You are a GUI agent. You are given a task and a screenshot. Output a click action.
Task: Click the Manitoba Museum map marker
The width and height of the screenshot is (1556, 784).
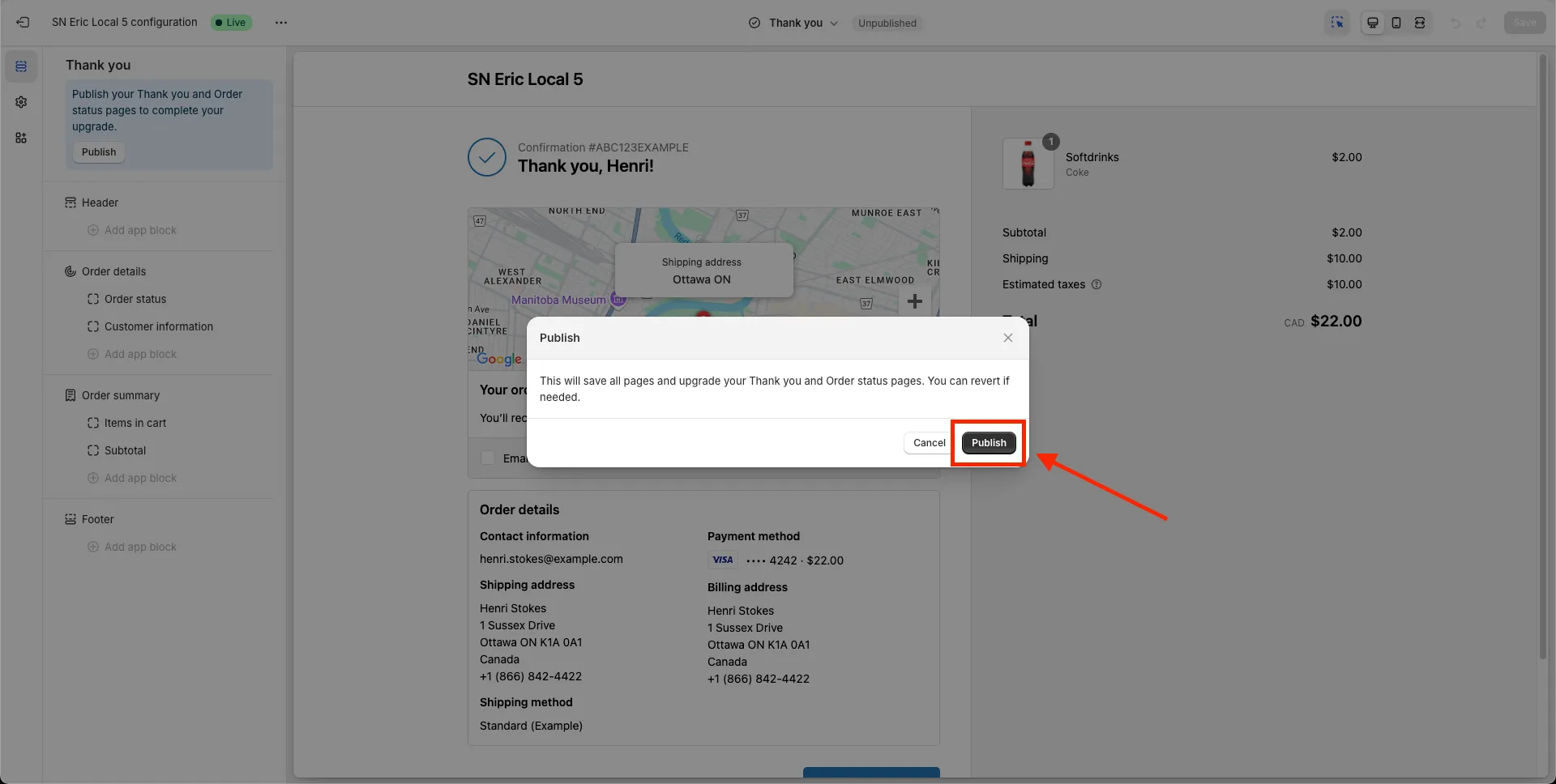click(618, 300)
